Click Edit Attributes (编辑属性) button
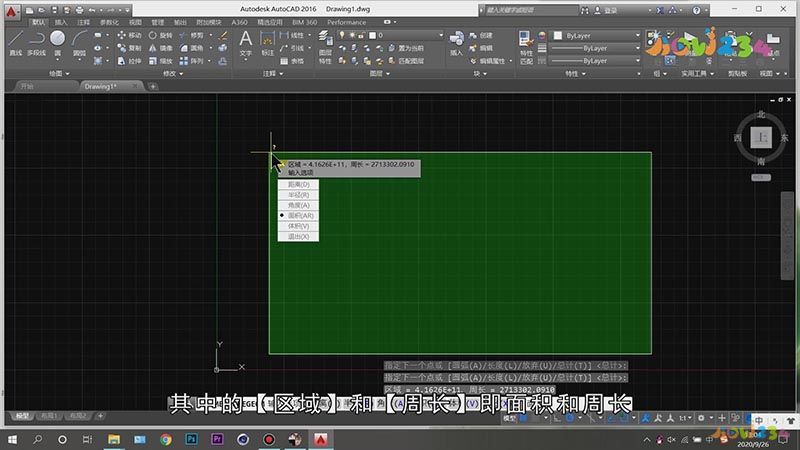The height and width of the screenshot is (450, 800). pyautogui.click(x=487, y=61)
